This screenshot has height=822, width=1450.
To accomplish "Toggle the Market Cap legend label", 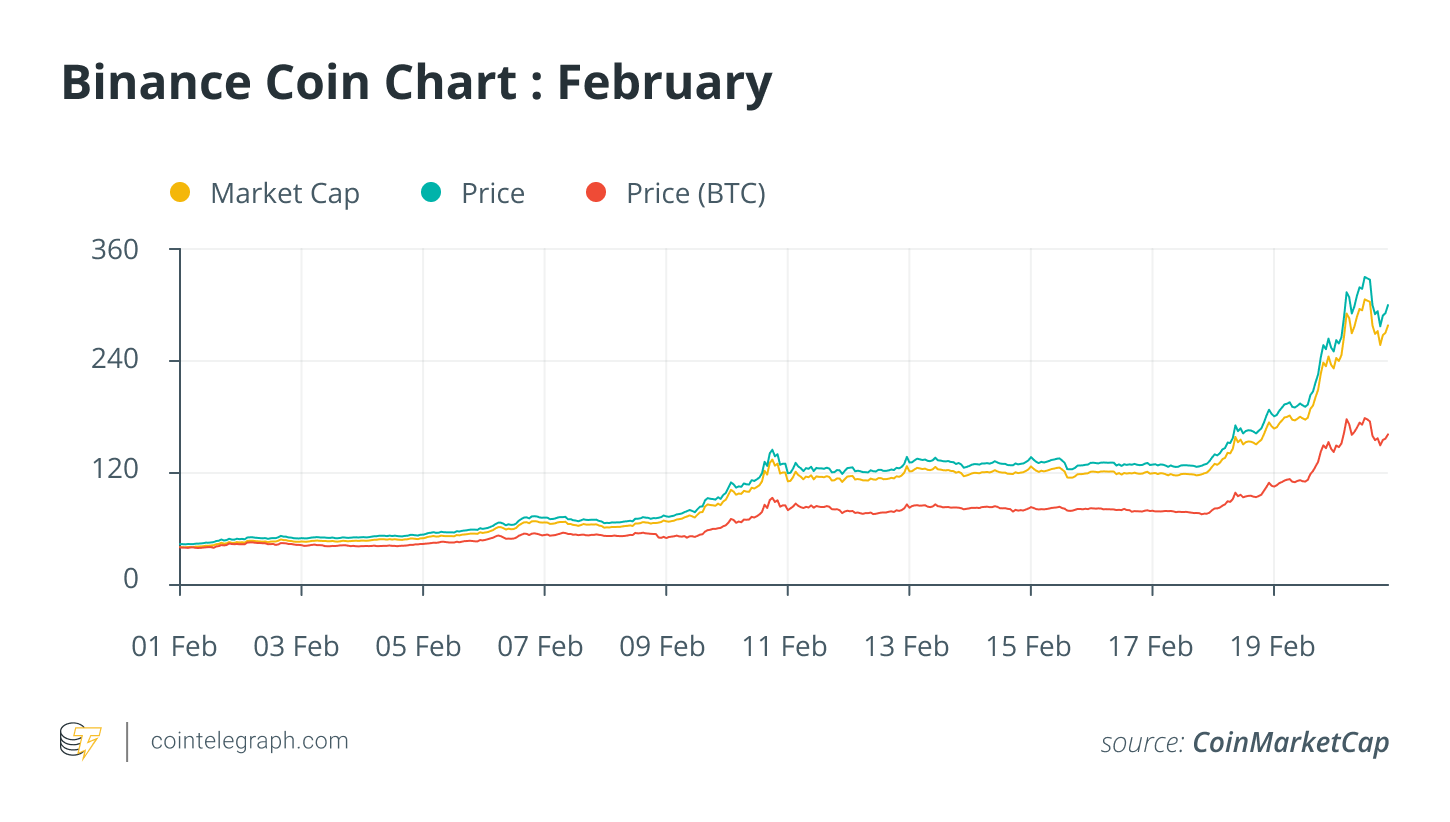I will point(284,194).
